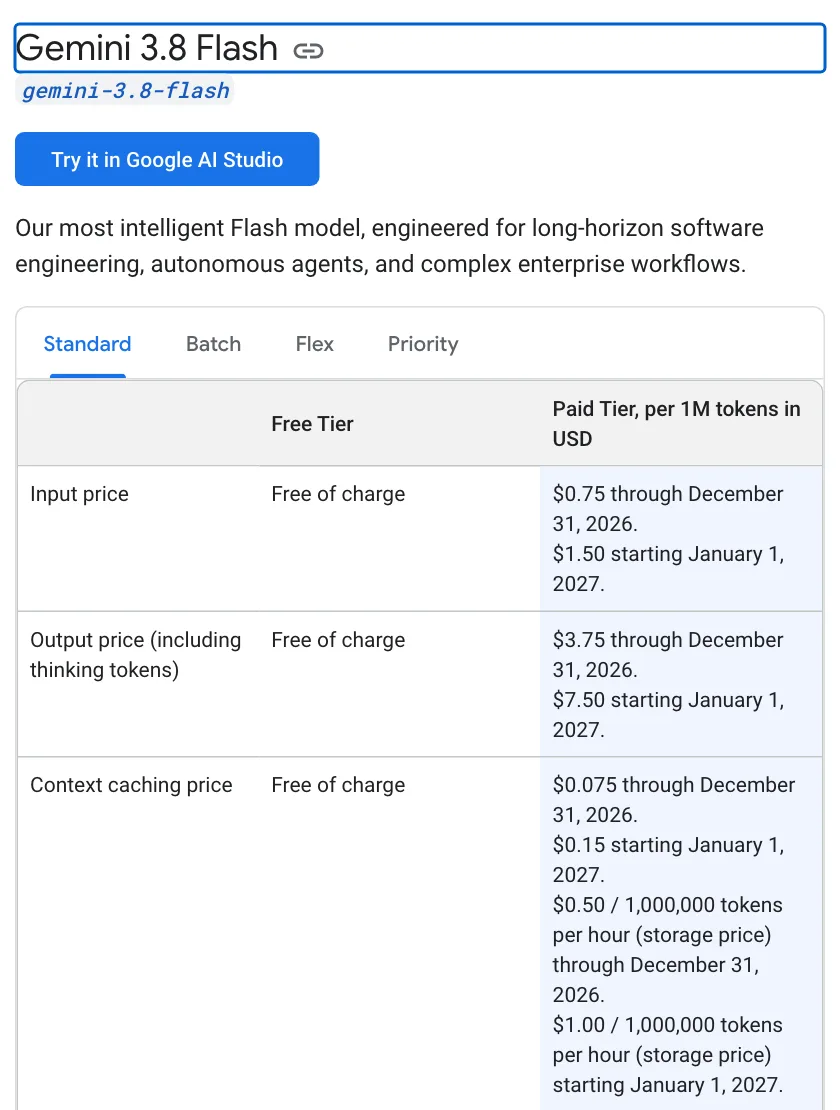This screenshot has width=840, height=1110.
Task: Click the $3.75 through December 31, 2026 text
Action: 668,654
